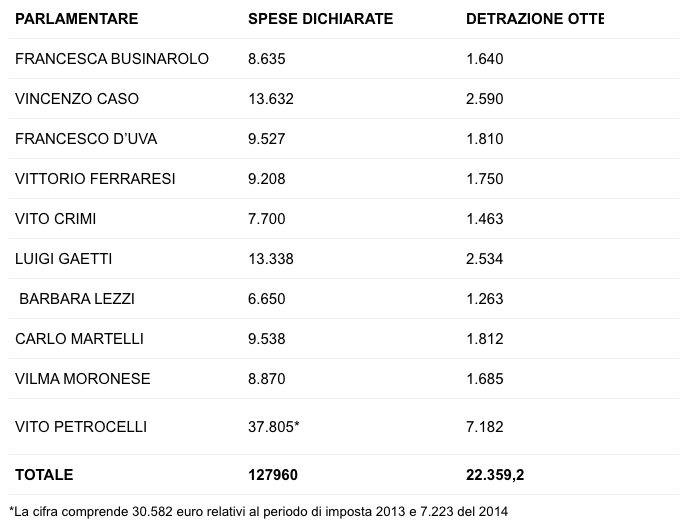Select the FRANCESCA BUSINAROLO name cell

(x=112, y=59)
